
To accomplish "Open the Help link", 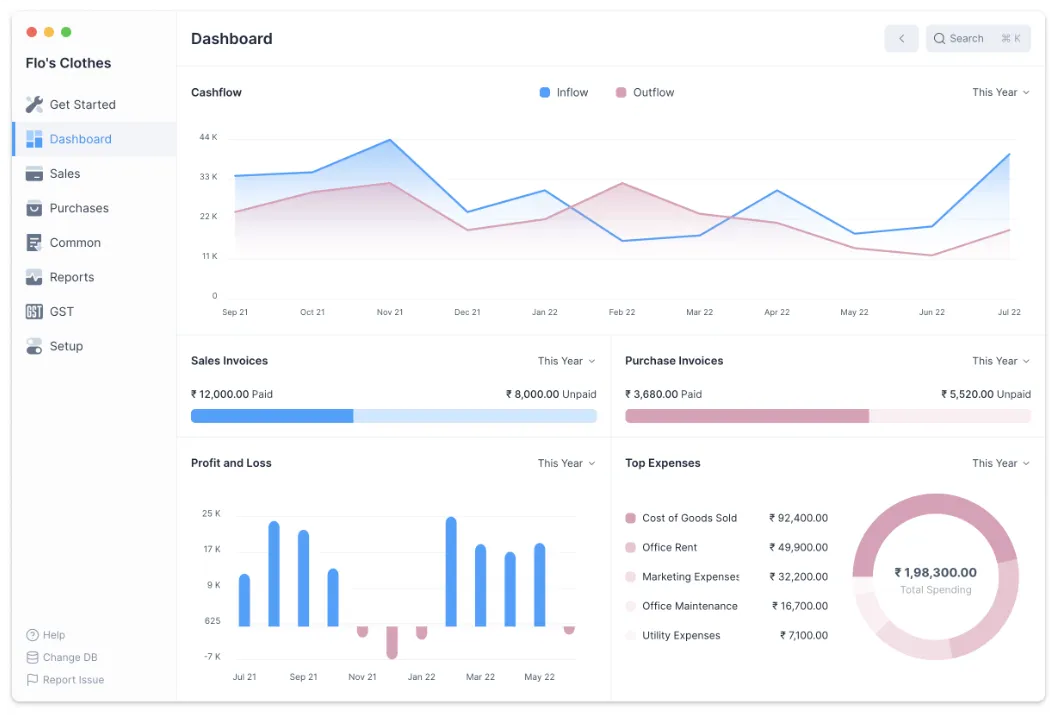I will pyautogui.click(x=46, y=635).
